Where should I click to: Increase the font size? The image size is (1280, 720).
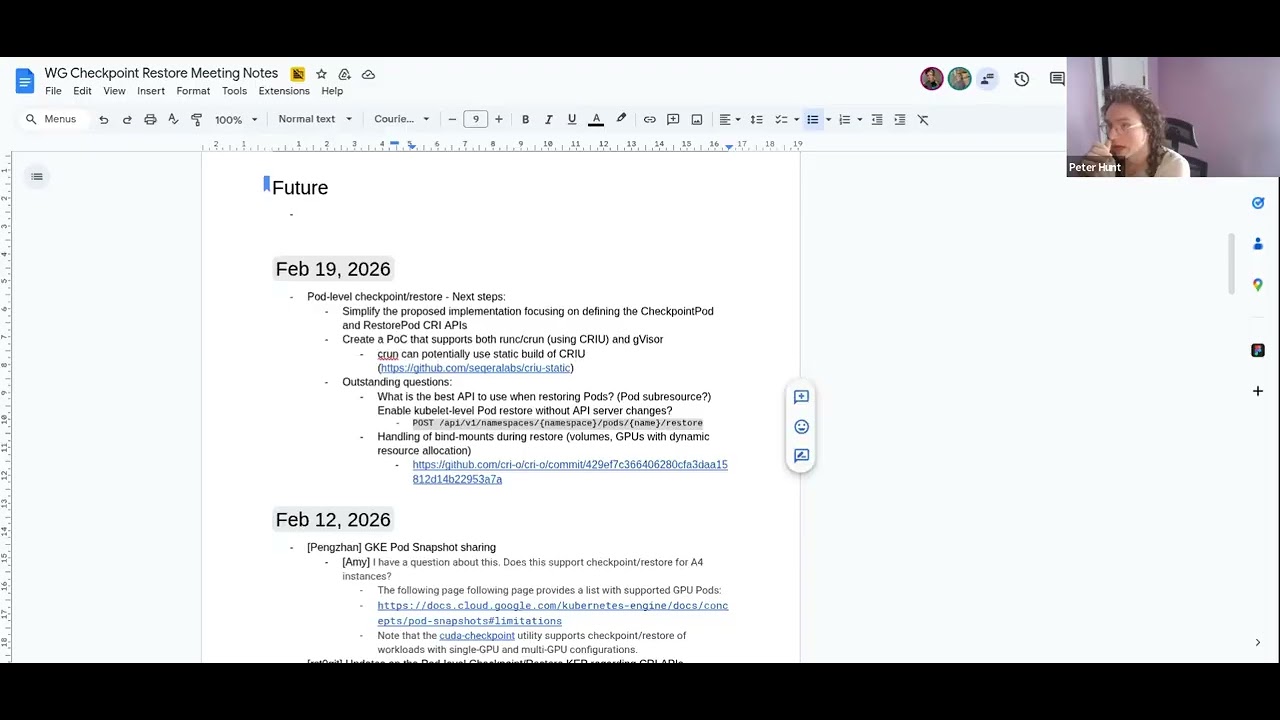499,119
